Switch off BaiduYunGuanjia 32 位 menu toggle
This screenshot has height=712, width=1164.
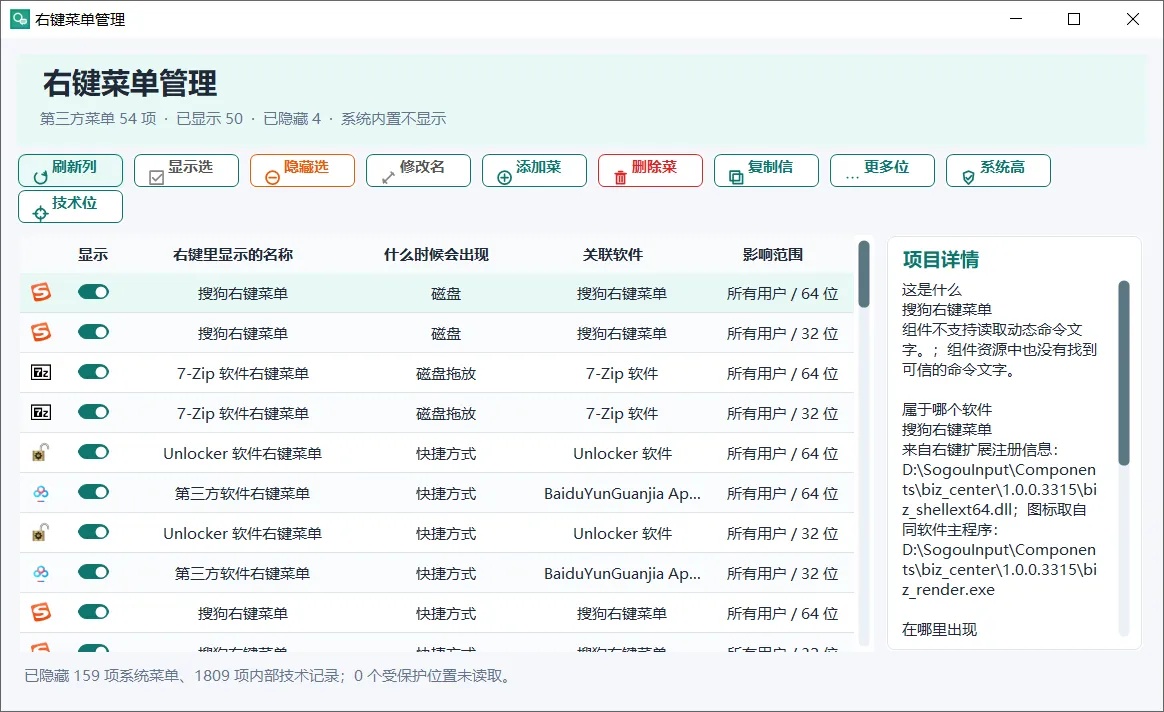tap(94, 572)
